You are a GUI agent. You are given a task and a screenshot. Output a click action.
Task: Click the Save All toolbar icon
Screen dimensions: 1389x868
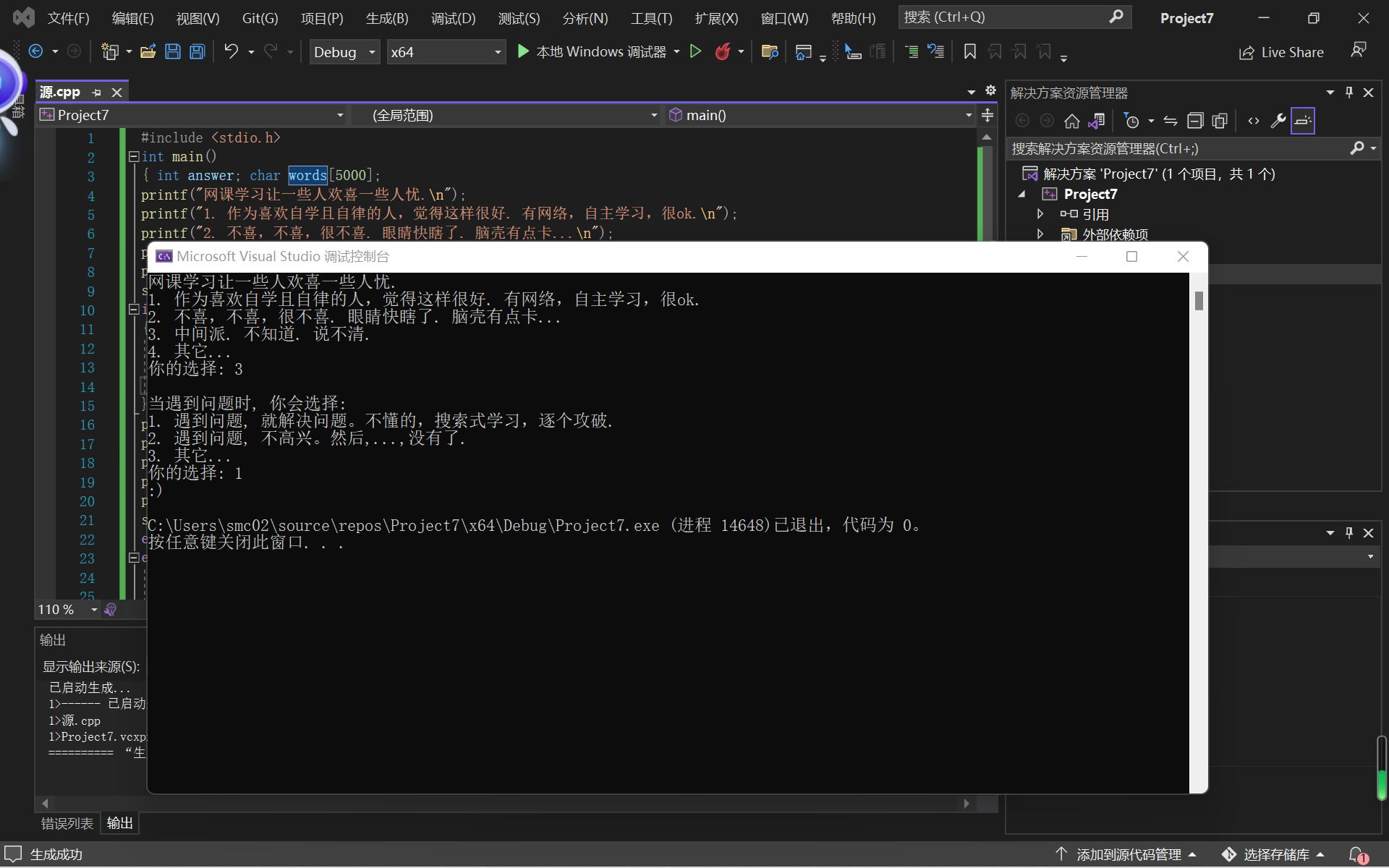(197, 51)
